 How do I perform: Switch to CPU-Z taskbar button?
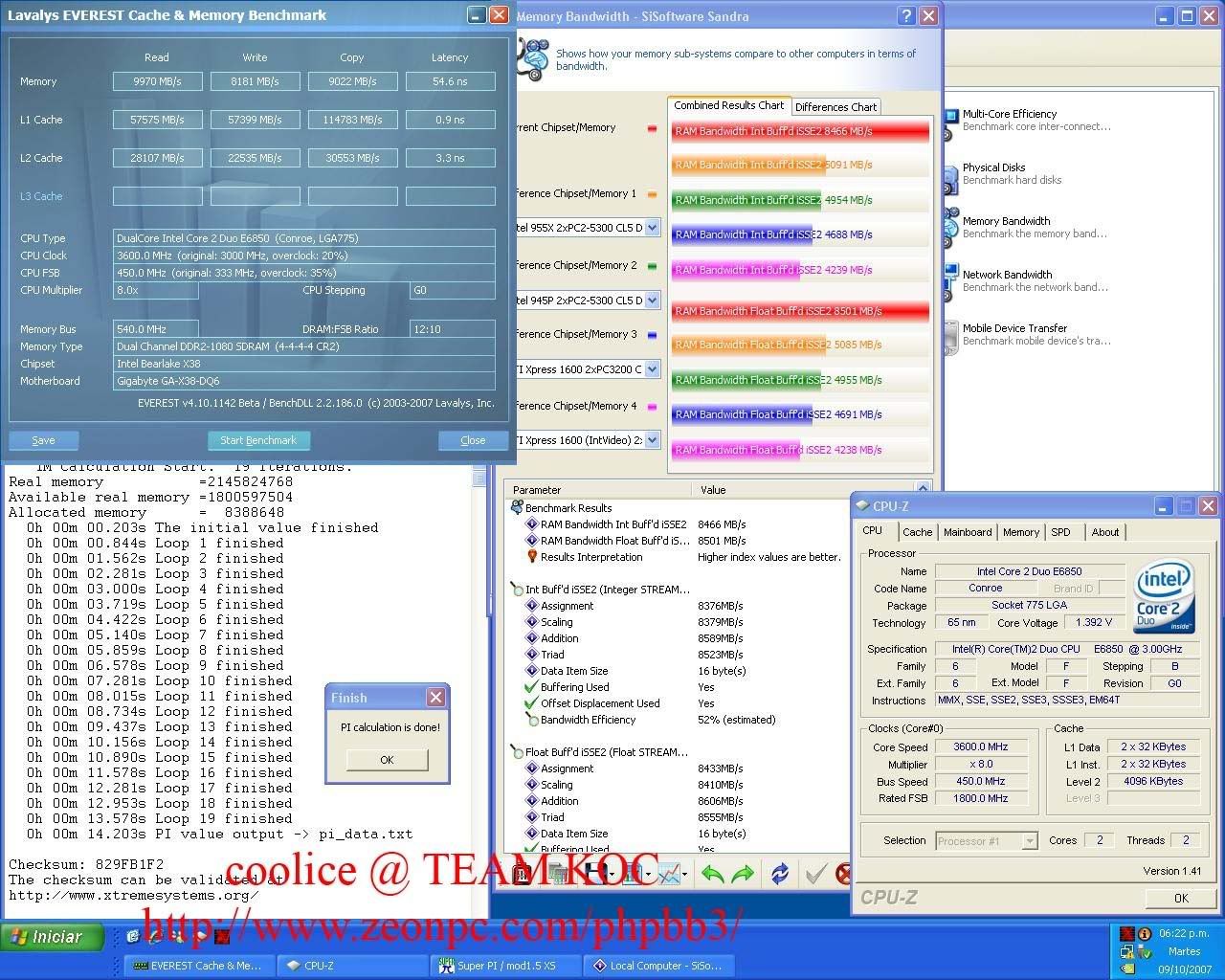click(352, 966)
